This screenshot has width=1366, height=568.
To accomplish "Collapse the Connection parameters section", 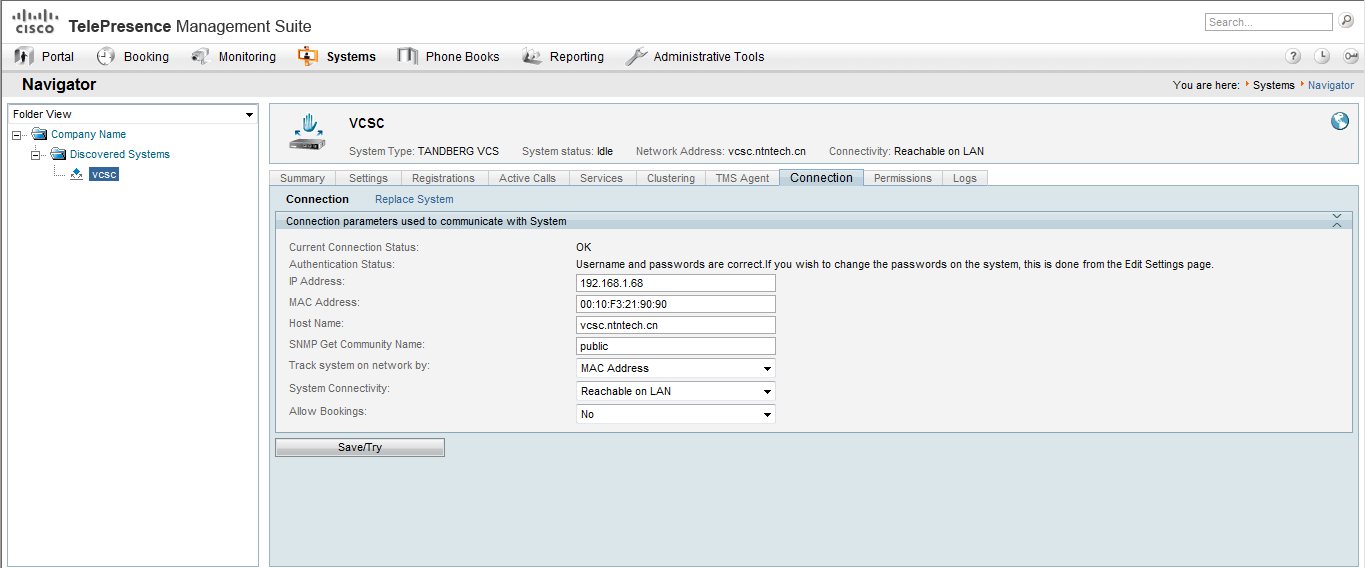I will coord(1337,221).
